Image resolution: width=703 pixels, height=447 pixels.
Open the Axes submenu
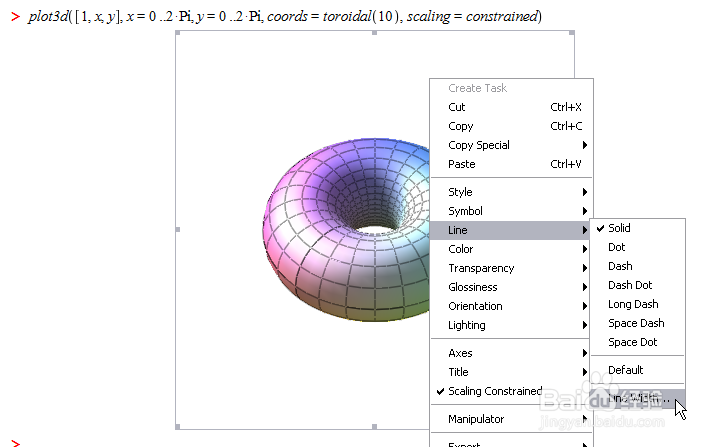(461, 353)
